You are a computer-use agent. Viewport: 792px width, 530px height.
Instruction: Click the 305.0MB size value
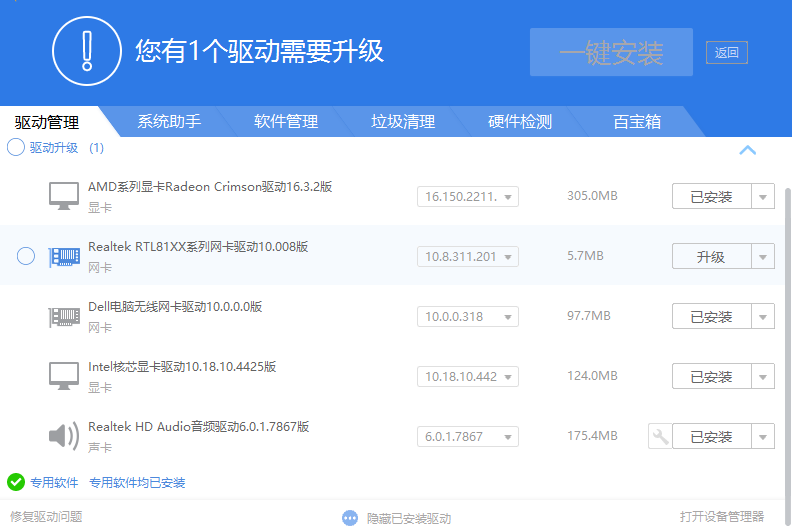592,196
